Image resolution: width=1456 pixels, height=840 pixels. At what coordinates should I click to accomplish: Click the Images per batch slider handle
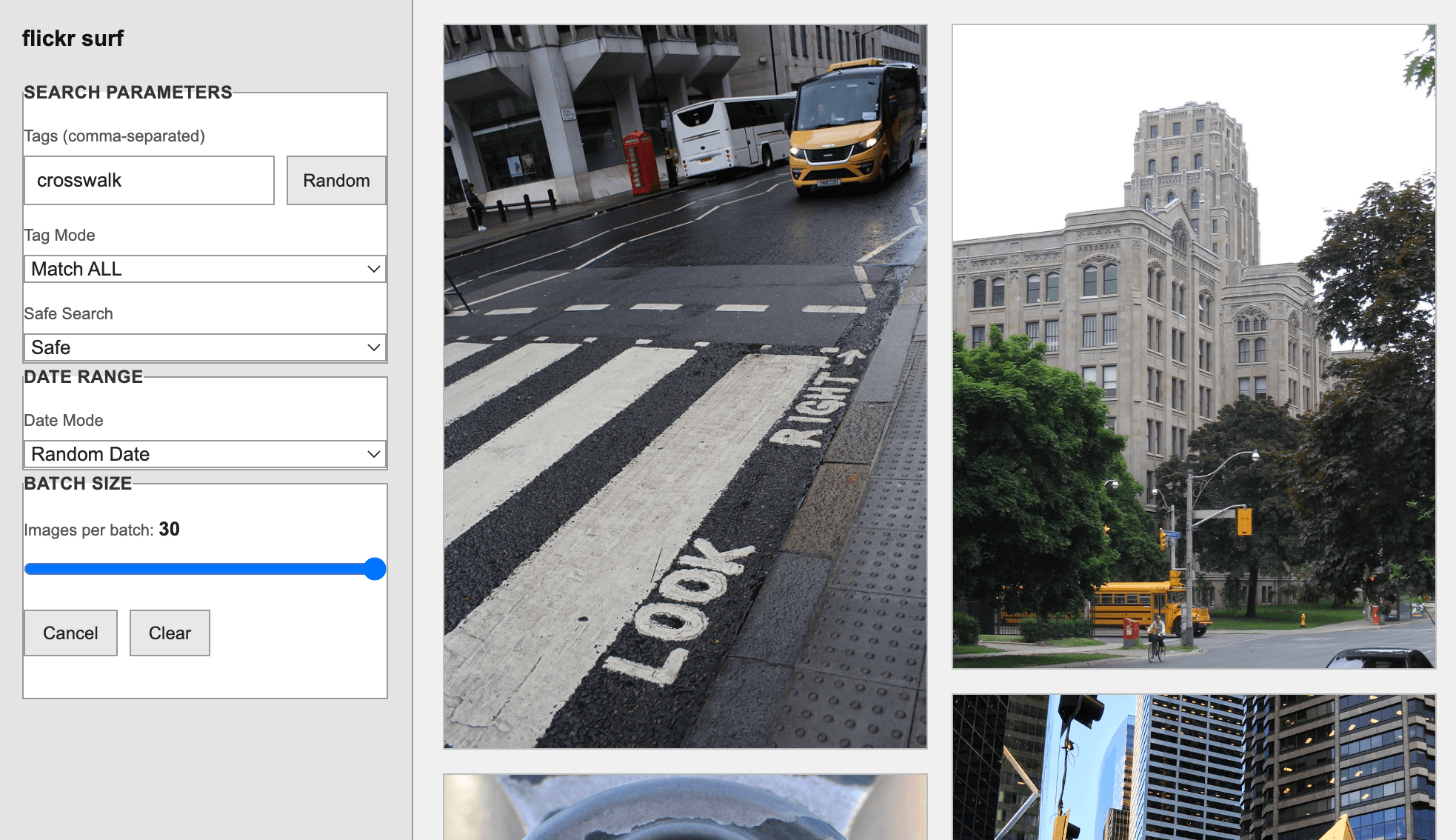375,569
